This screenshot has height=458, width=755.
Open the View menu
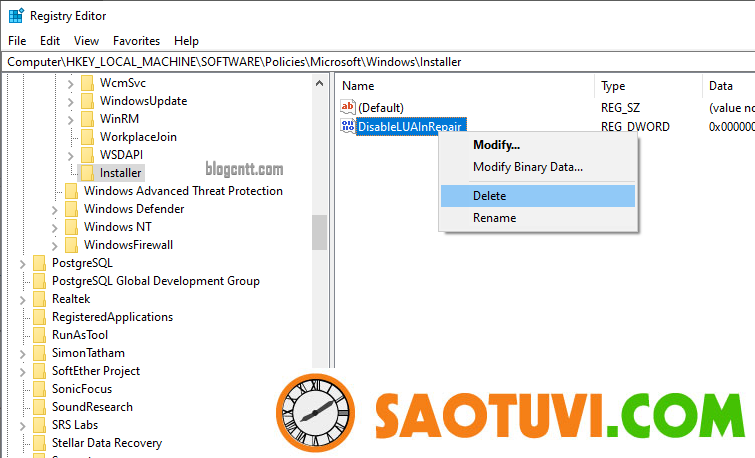tap(86, 41)
